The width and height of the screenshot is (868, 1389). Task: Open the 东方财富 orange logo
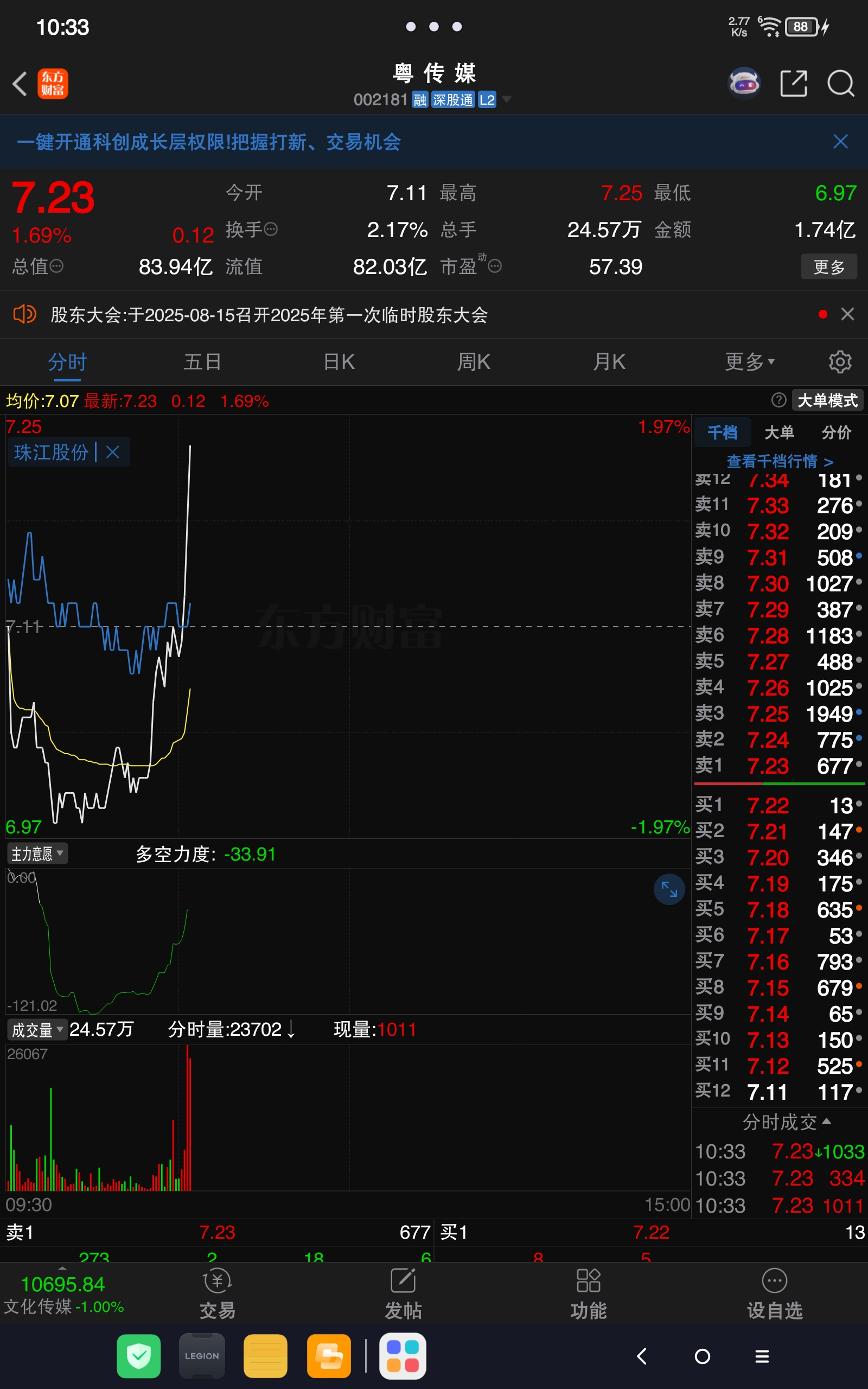coord(53,84)
